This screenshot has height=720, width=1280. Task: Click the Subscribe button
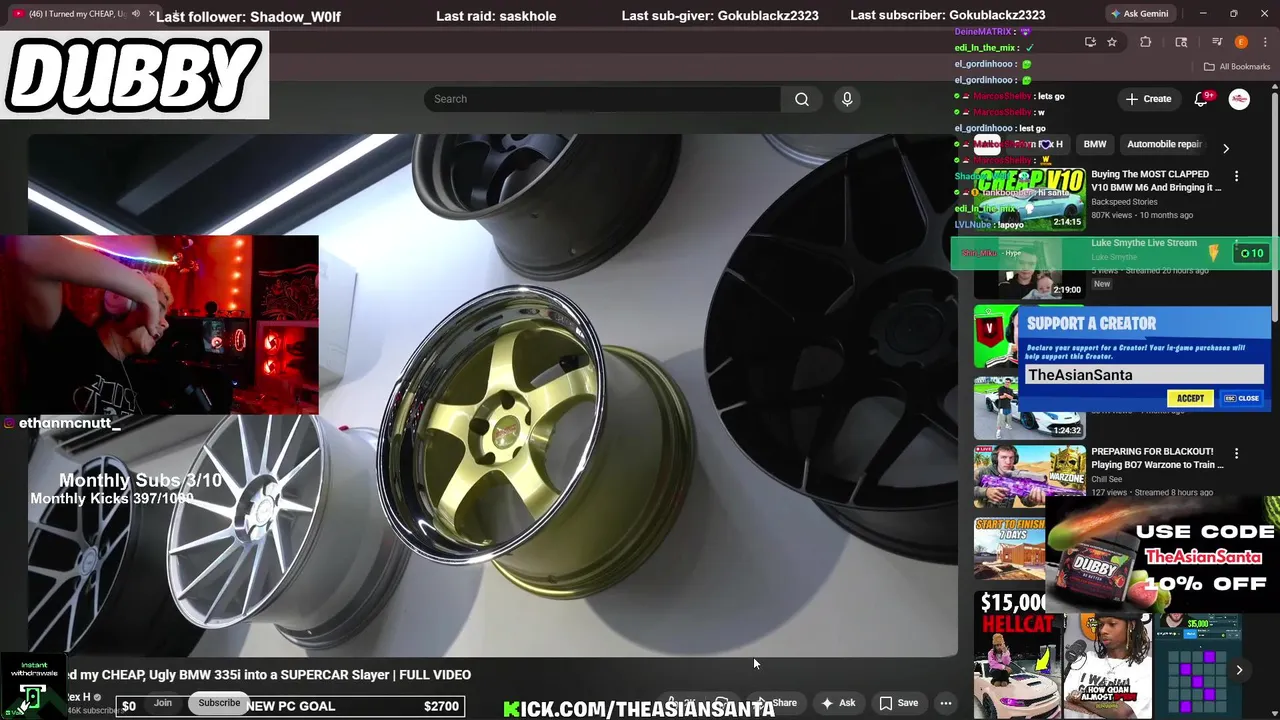pos(219,703)
